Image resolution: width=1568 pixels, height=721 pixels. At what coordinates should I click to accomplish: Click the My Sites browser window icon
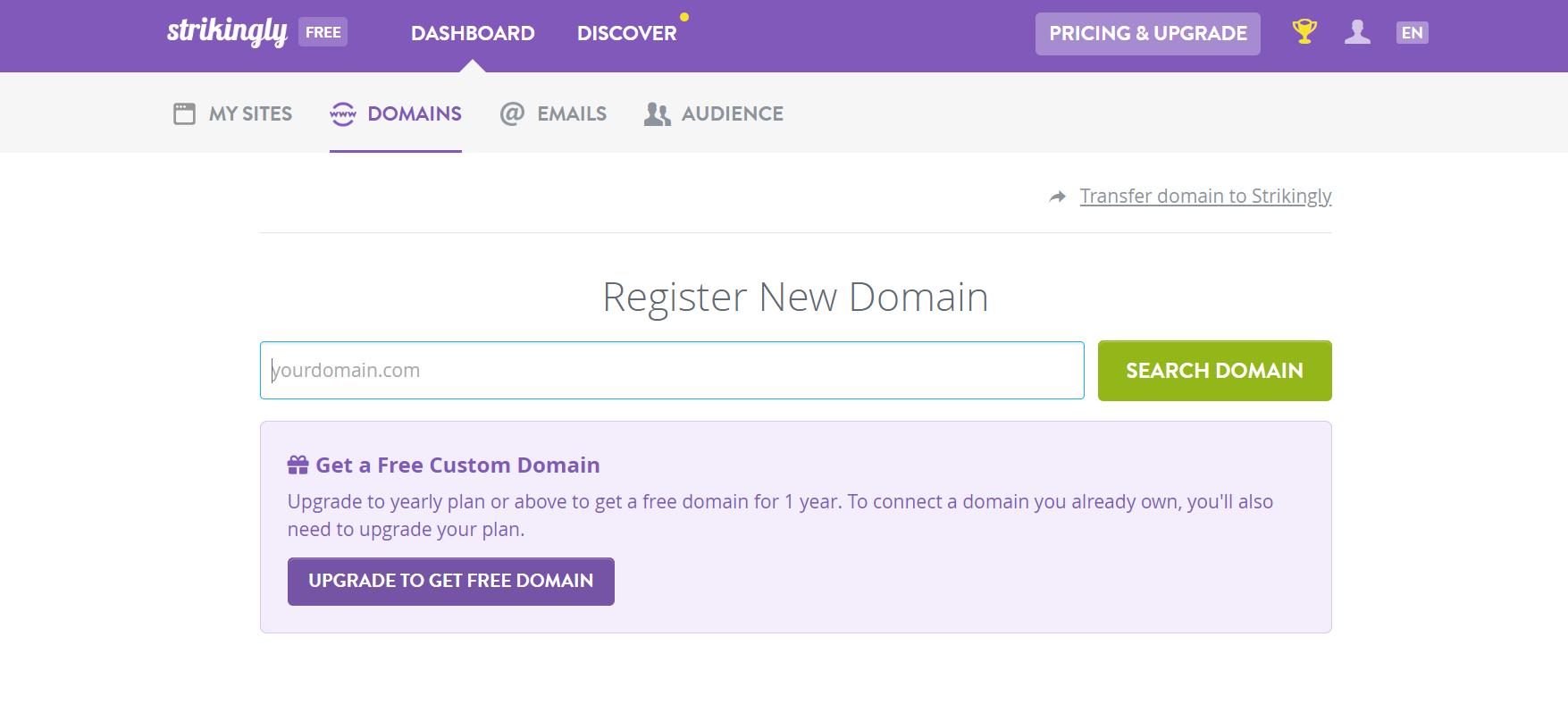coord(184,113)
